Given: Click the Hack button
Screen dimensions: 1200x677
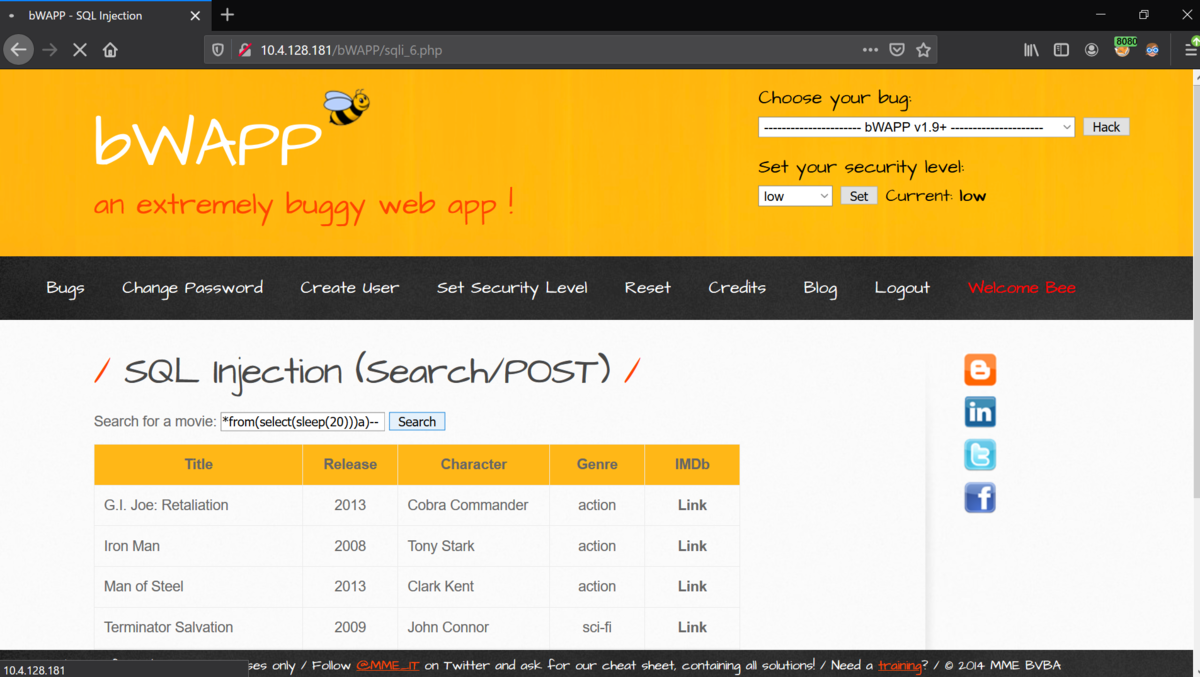Looking at the screenshot, I should [x=1106, y=127].
